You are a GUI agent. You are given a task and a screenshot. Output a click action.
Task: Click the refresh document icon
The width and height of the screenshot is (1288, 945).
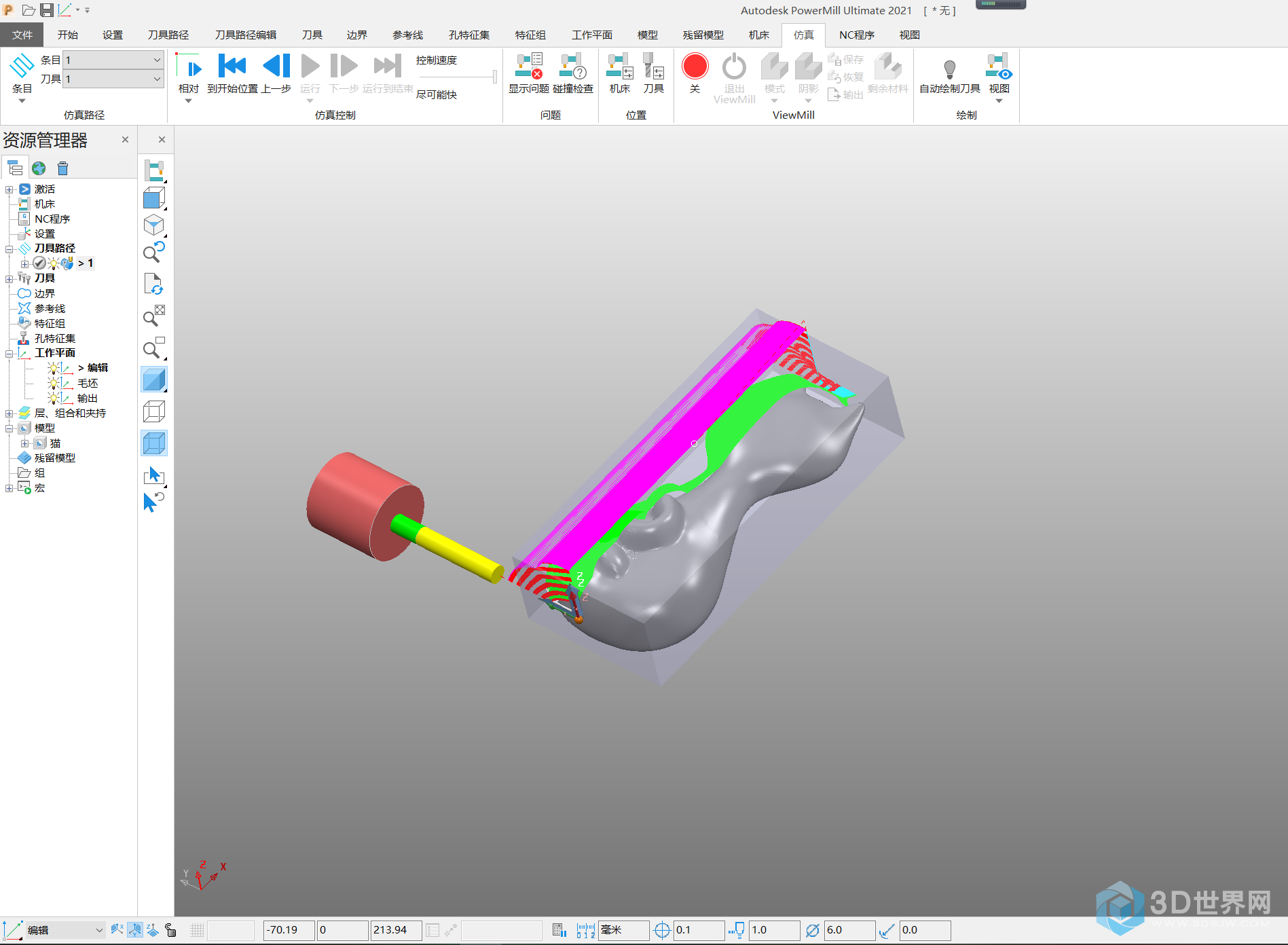pos(154,284)
